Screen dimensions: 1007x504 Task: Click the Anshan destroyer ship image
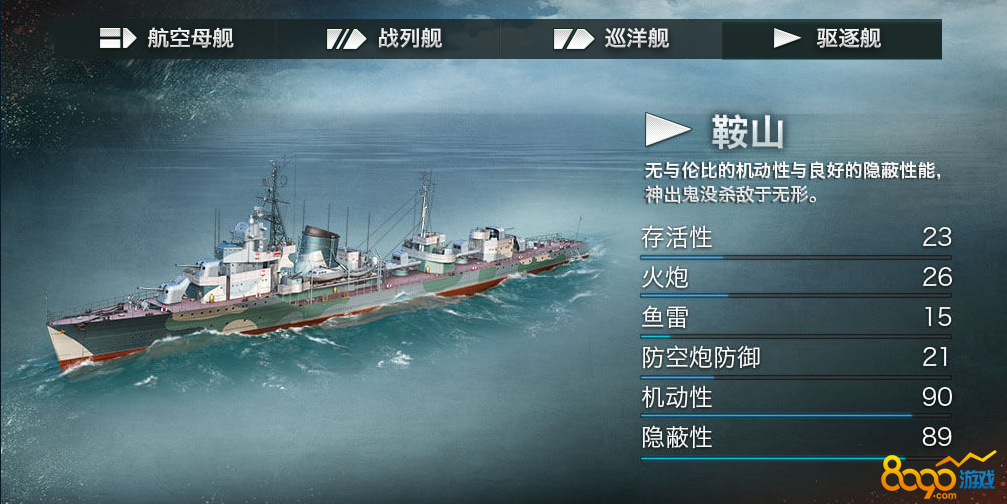coord(318,266)
